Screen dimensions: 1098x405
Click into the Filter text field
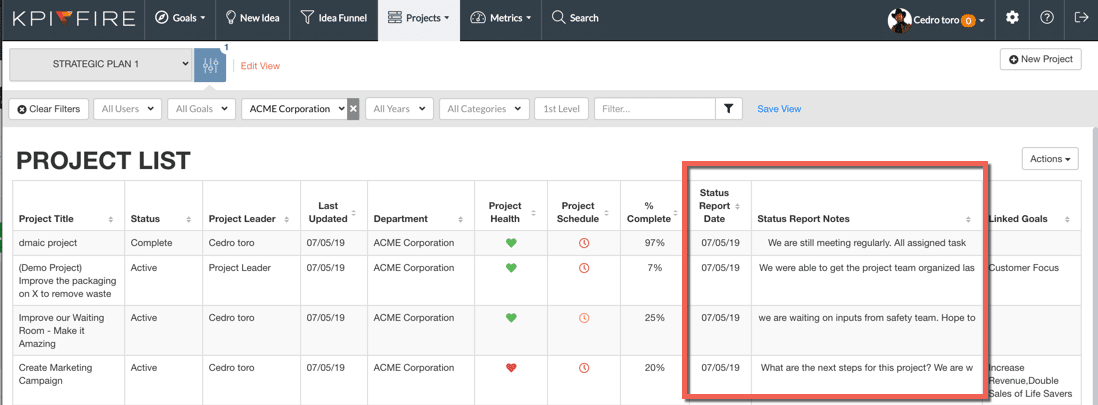pos(654,109)
